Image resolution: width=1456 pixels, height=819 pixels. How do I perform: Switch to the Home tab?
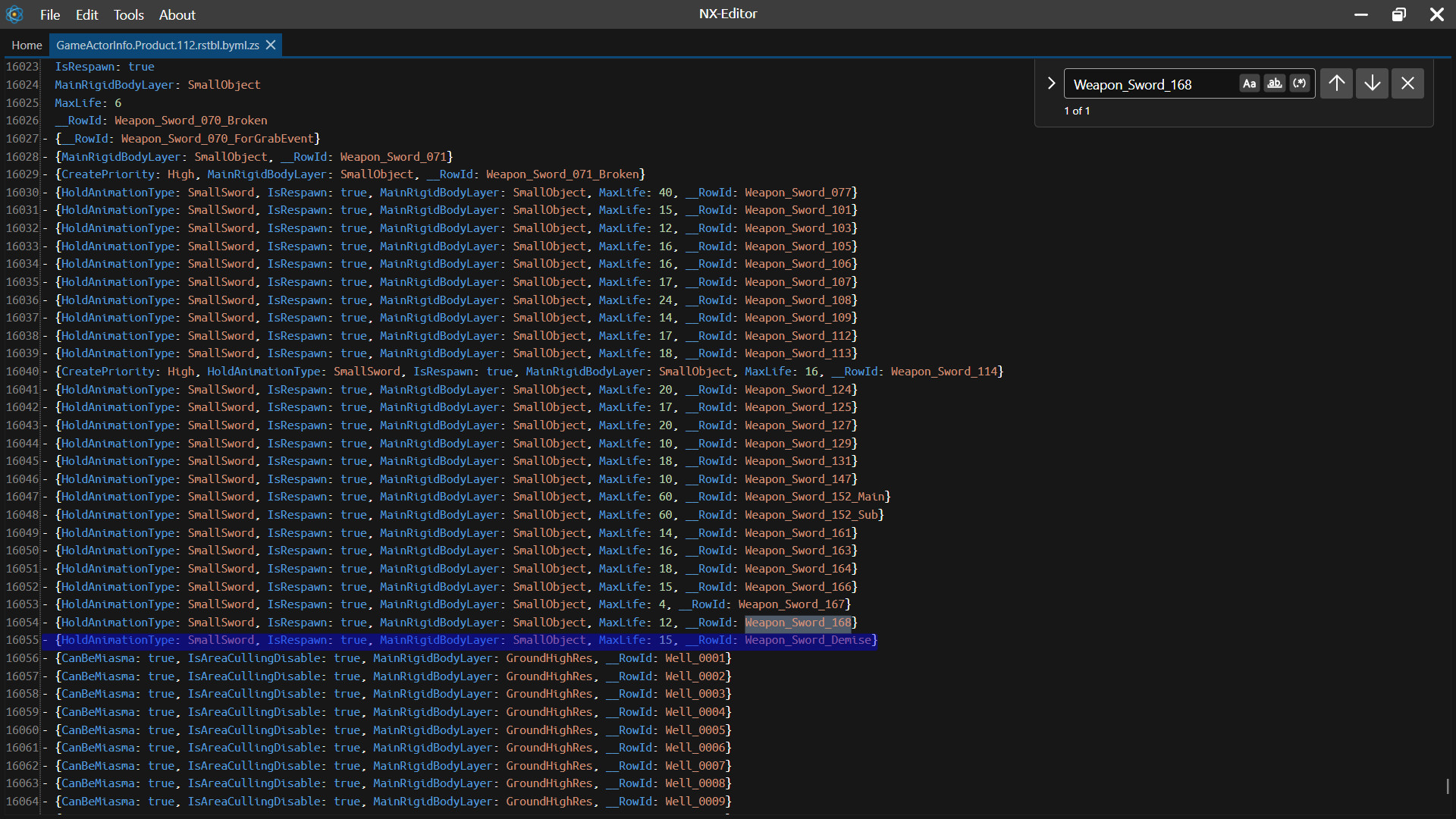tap(27, 45)
